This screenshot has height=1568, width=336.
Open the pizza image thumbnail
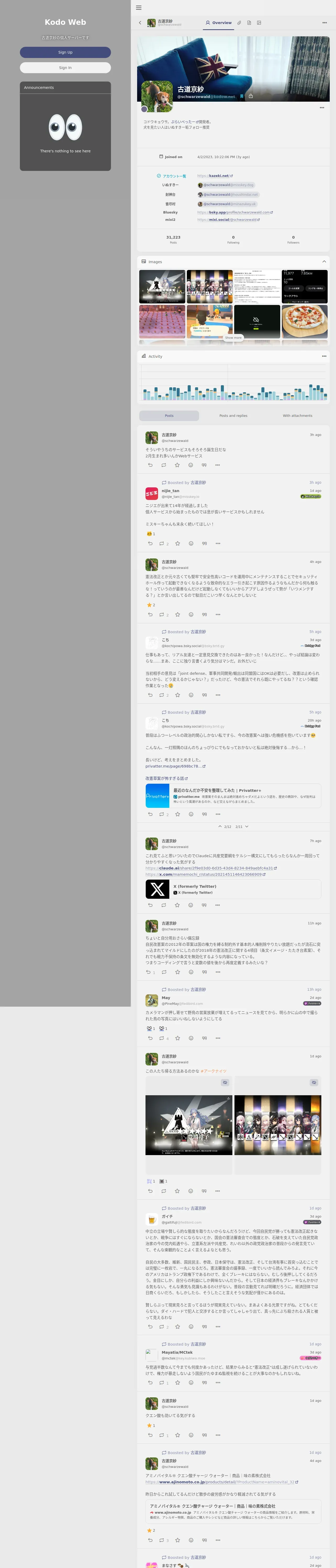pyautogui.click(x=305, y=321)
